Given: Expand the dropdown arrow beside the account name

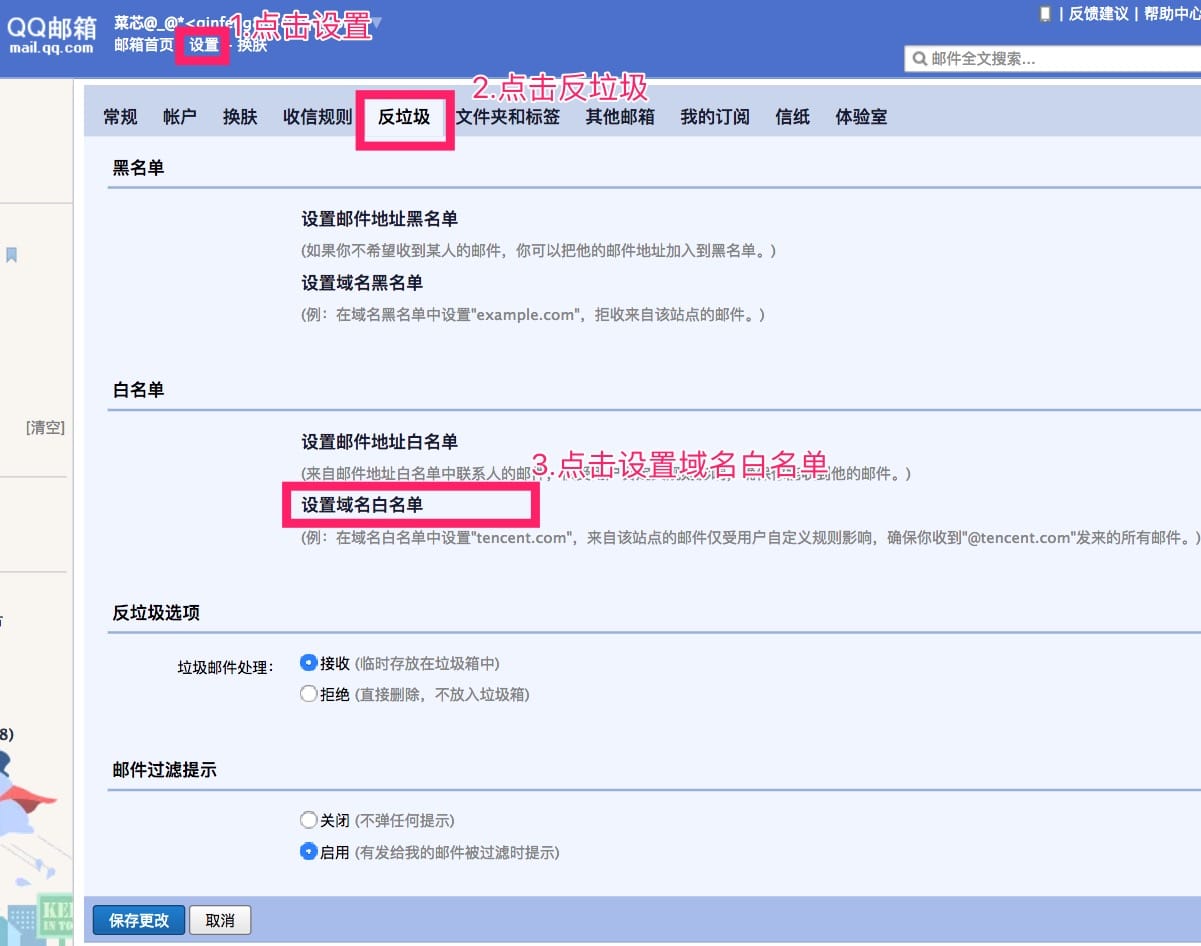Looking at the screenshot, I should pyautogui.click(x=377, y=22).
